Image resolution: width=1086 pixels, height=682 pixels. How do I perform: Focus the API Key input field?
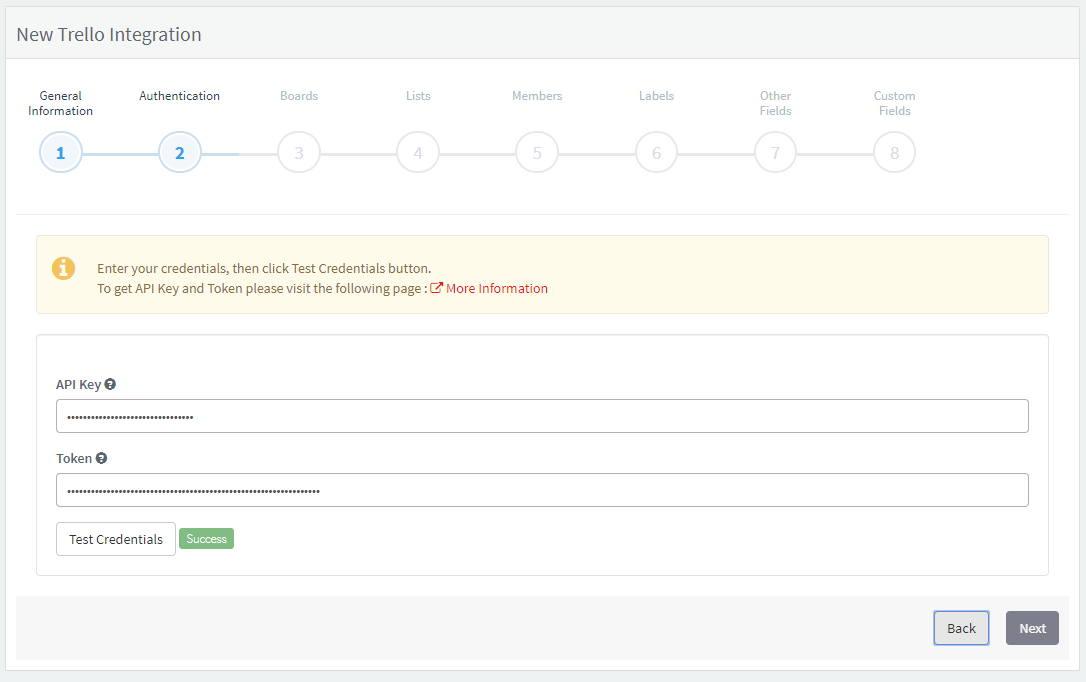pos(542,416)
